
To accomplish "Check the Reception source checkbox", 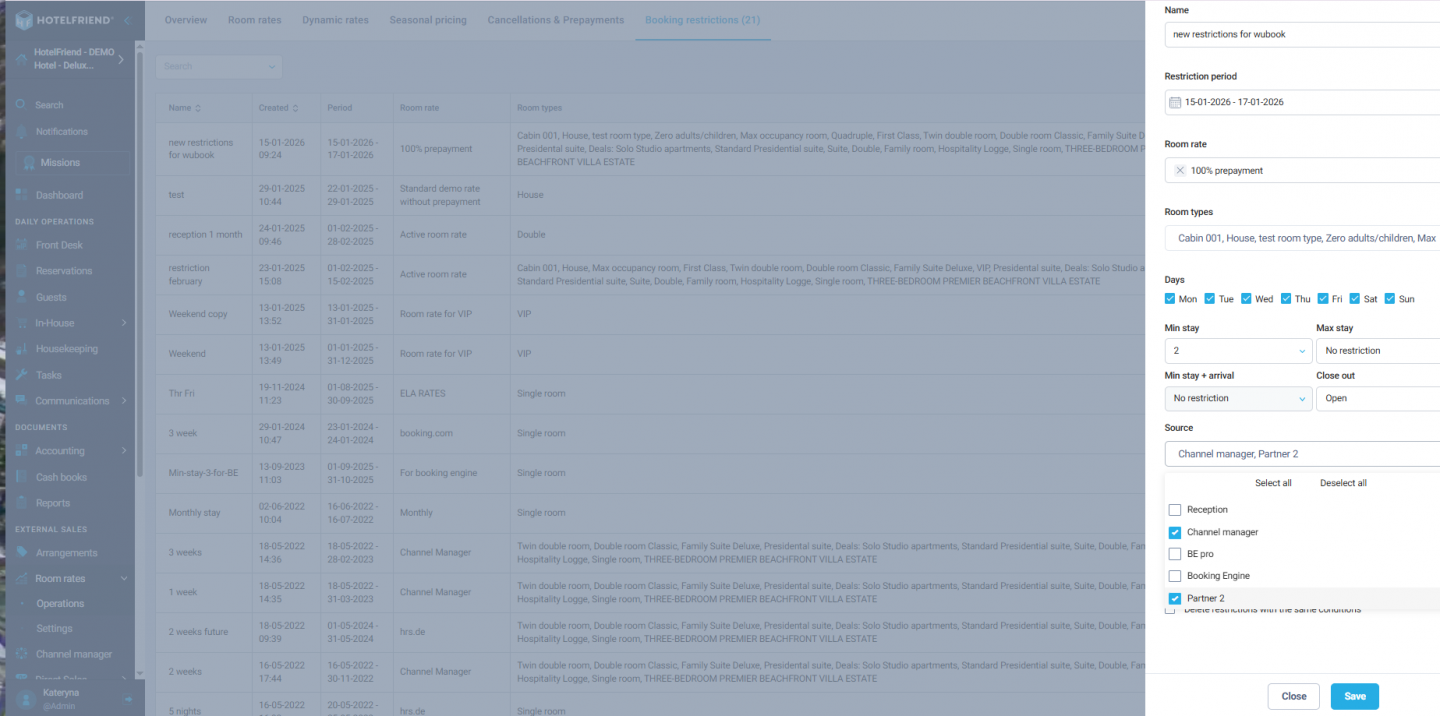I will [x=1175, y=510].
